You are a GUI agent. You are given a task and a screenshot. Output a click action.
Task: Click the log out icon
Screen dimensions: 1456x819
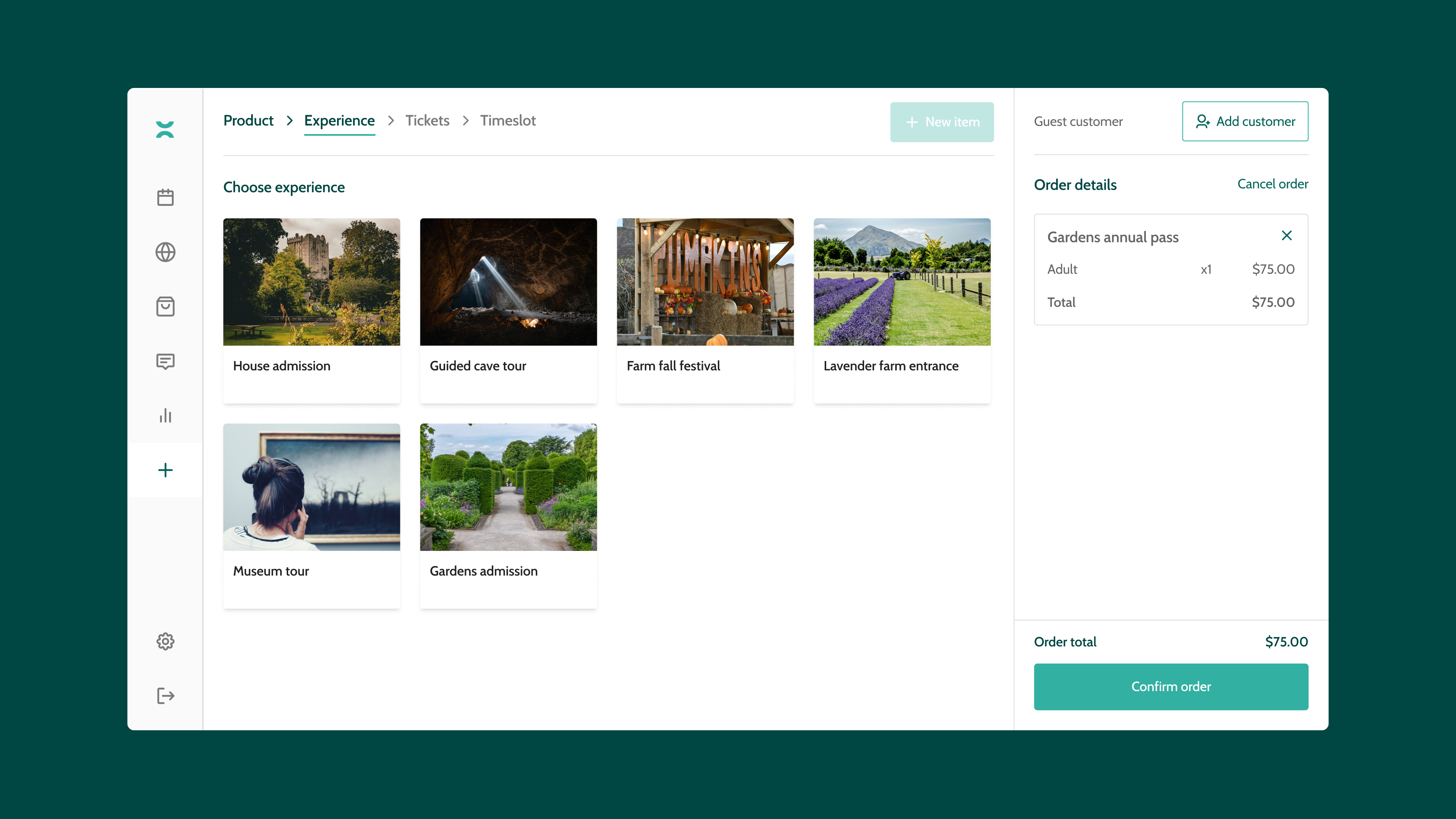[165, 695]
